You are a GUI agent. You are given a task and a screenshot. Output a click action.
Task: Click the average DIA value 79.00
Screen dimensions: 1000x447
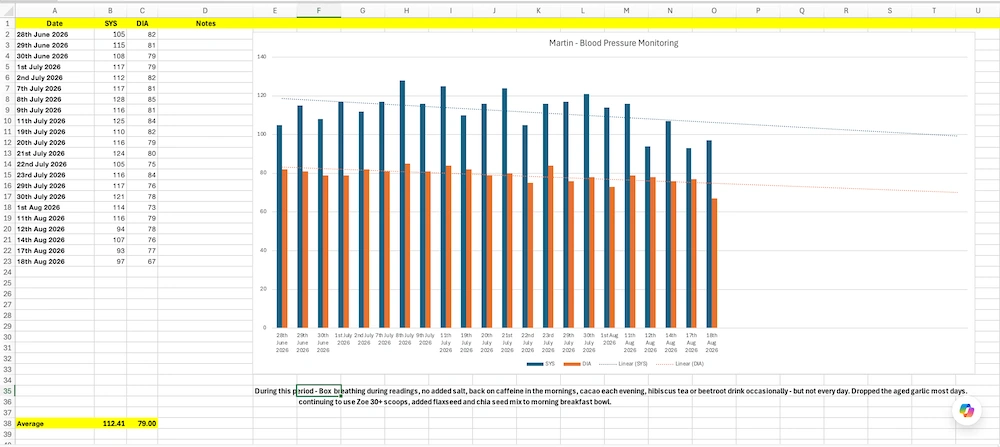[x=142, y=423]
